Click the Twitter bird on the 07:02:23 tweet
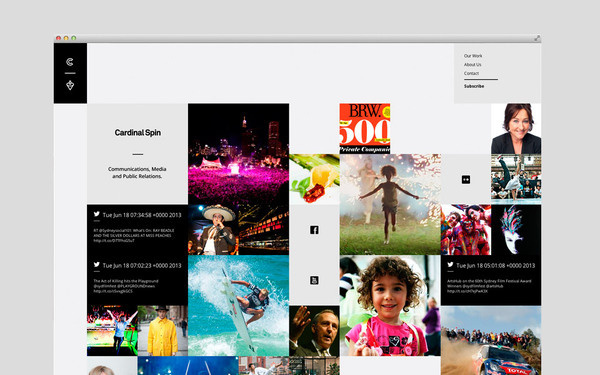Image resolution: width=600 pixels, height=375 pixels. (x=97, y=264)
